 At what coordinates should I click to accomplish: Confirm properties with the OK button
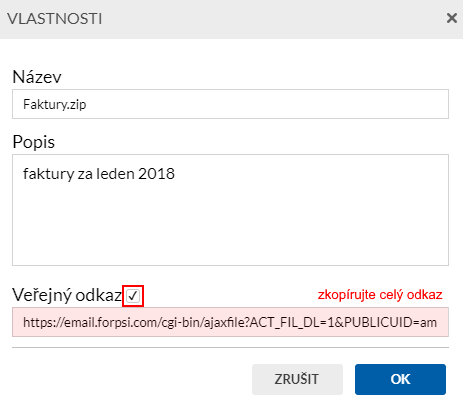click(400, 379)
